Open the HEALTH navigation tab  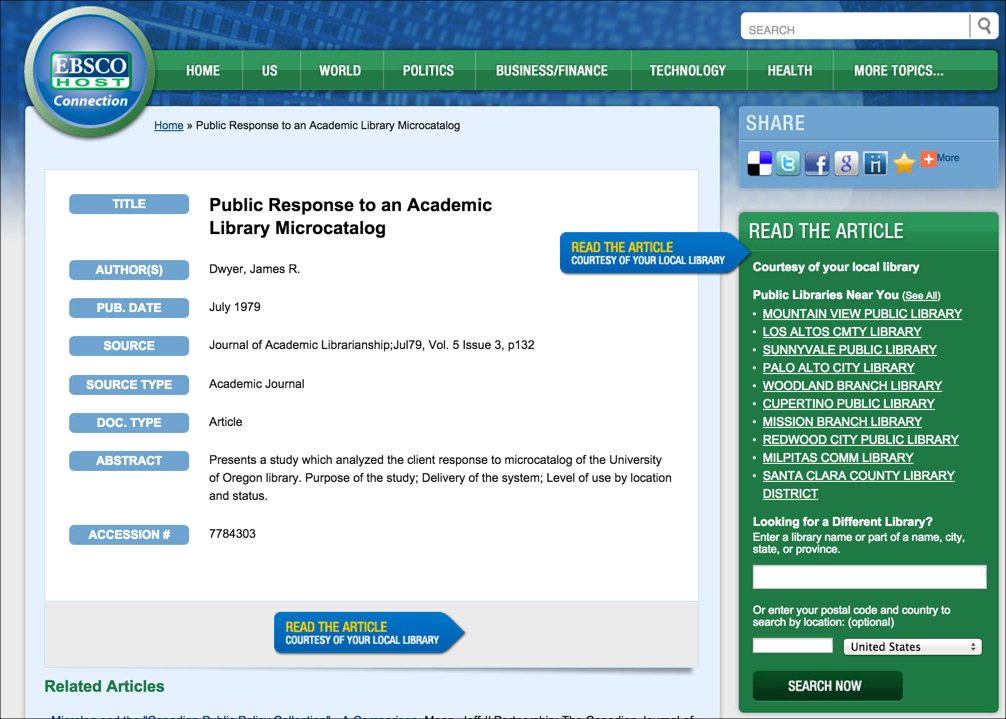coord(790,71)
